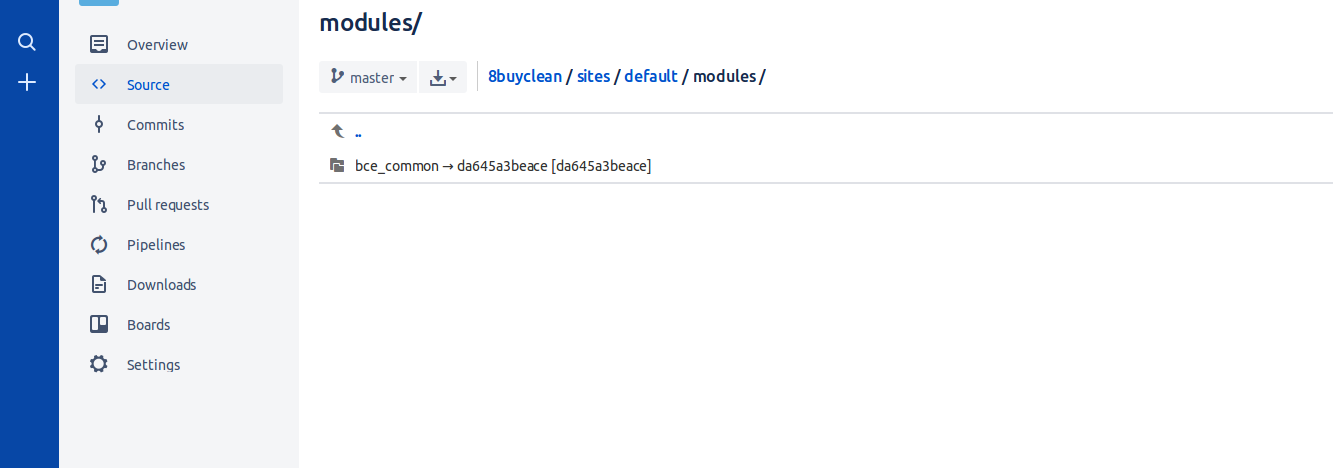Go to Pipelines section

click(179, 244)
